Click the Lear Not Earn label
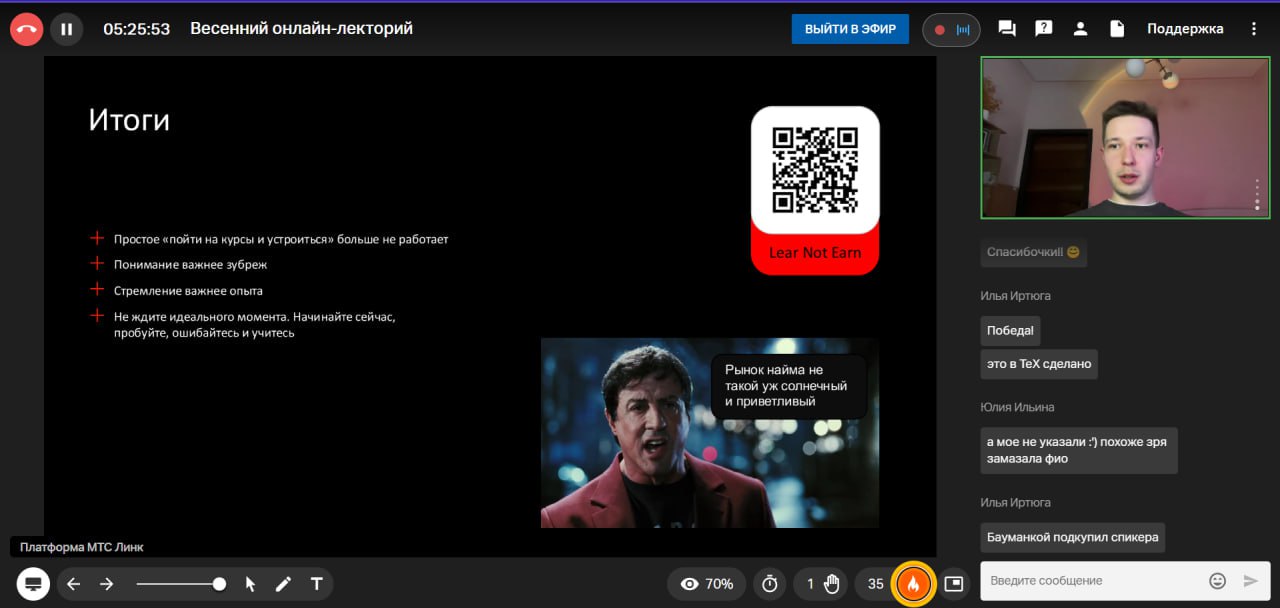The height and width of the screenshot is (608, 1280). (815, 253)
